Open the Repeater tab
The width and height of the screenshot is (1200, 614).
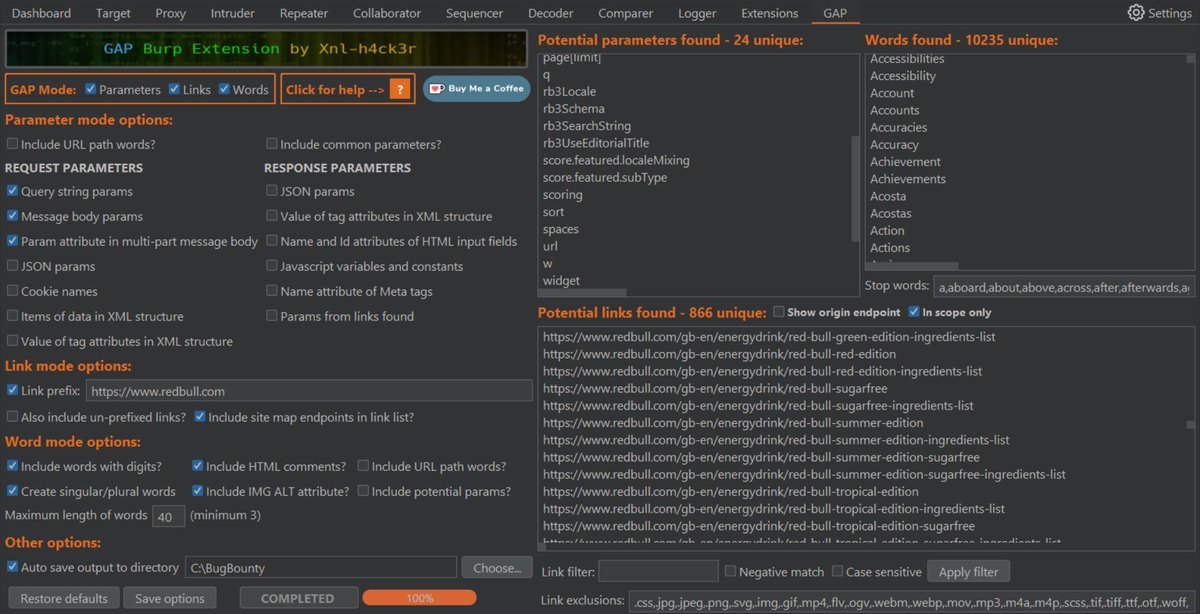[x=304, y=13]
